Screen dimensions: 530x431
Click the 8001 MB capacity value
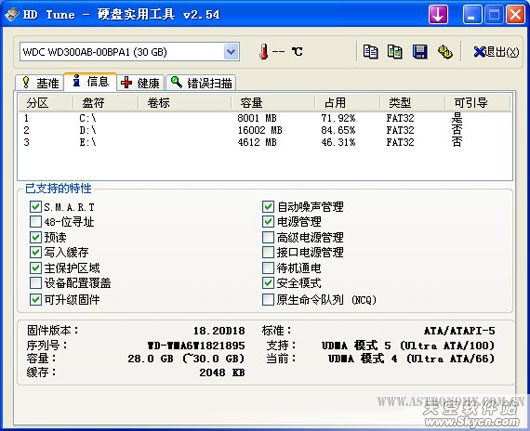[257, 118]
